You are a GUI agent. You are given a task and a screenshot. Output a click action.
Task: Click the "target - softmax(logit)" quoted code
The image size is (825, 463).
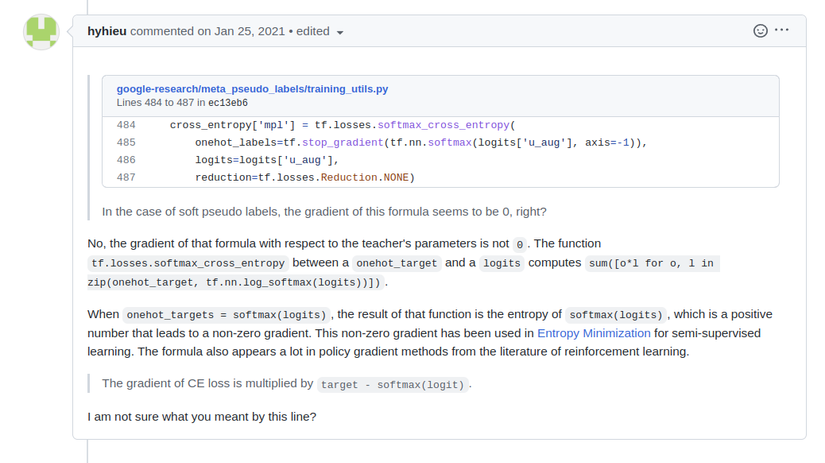[x=393, y=385]
